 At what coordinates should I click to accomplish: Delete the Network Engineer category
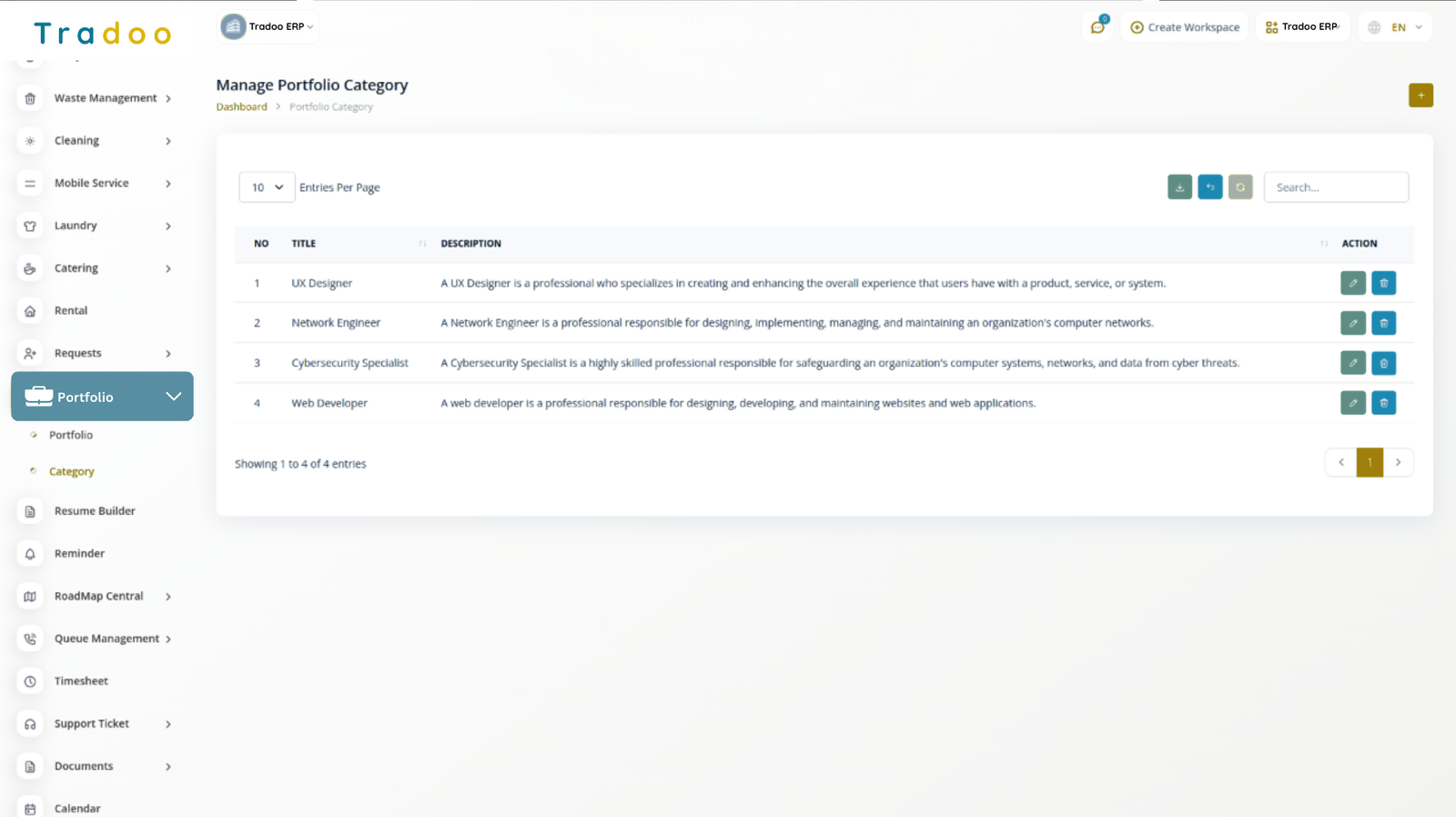pos(1383,323)
